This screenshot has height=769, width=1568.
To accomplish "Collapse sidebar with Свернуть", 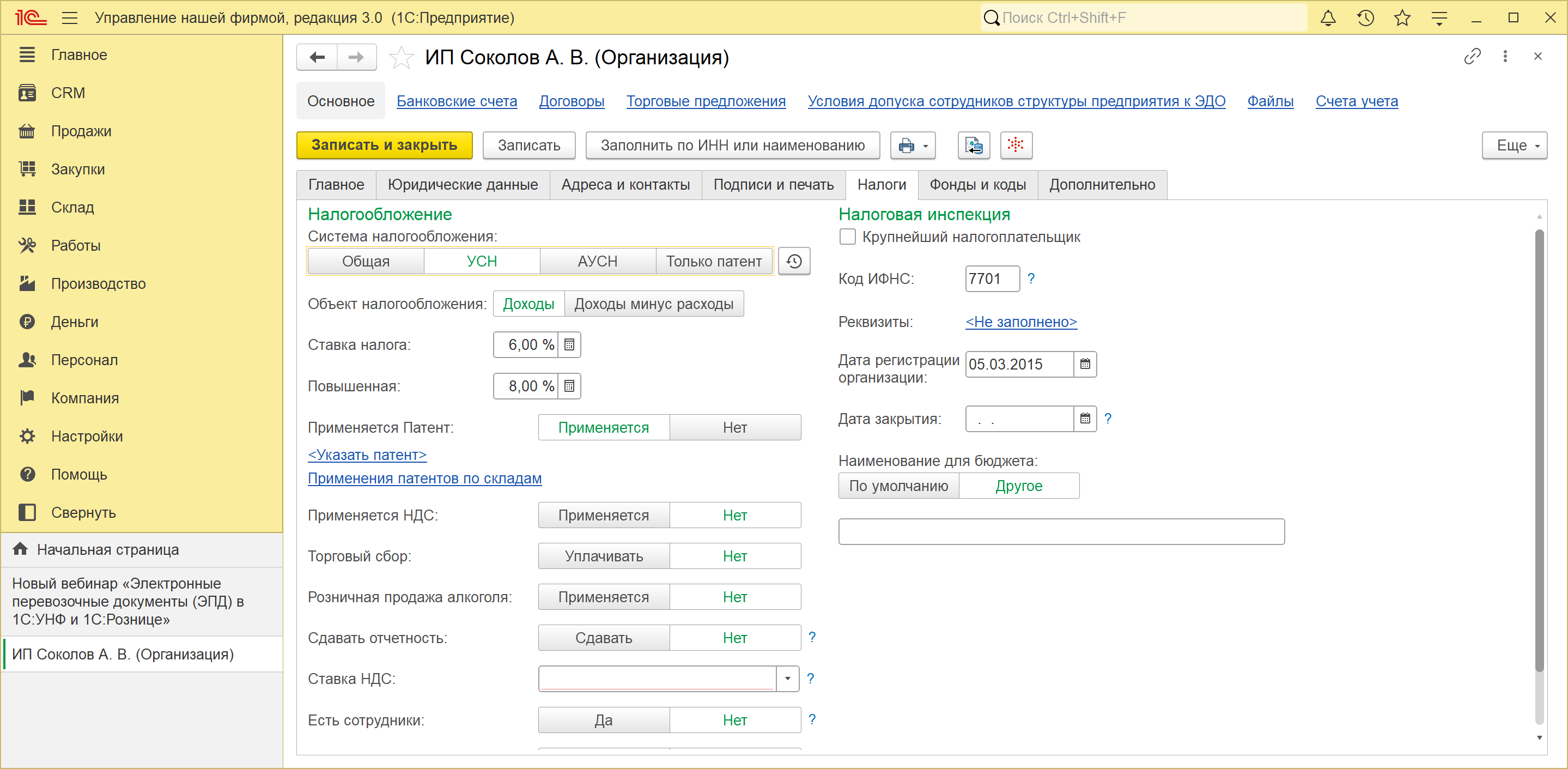I will [x=142, y=513].
